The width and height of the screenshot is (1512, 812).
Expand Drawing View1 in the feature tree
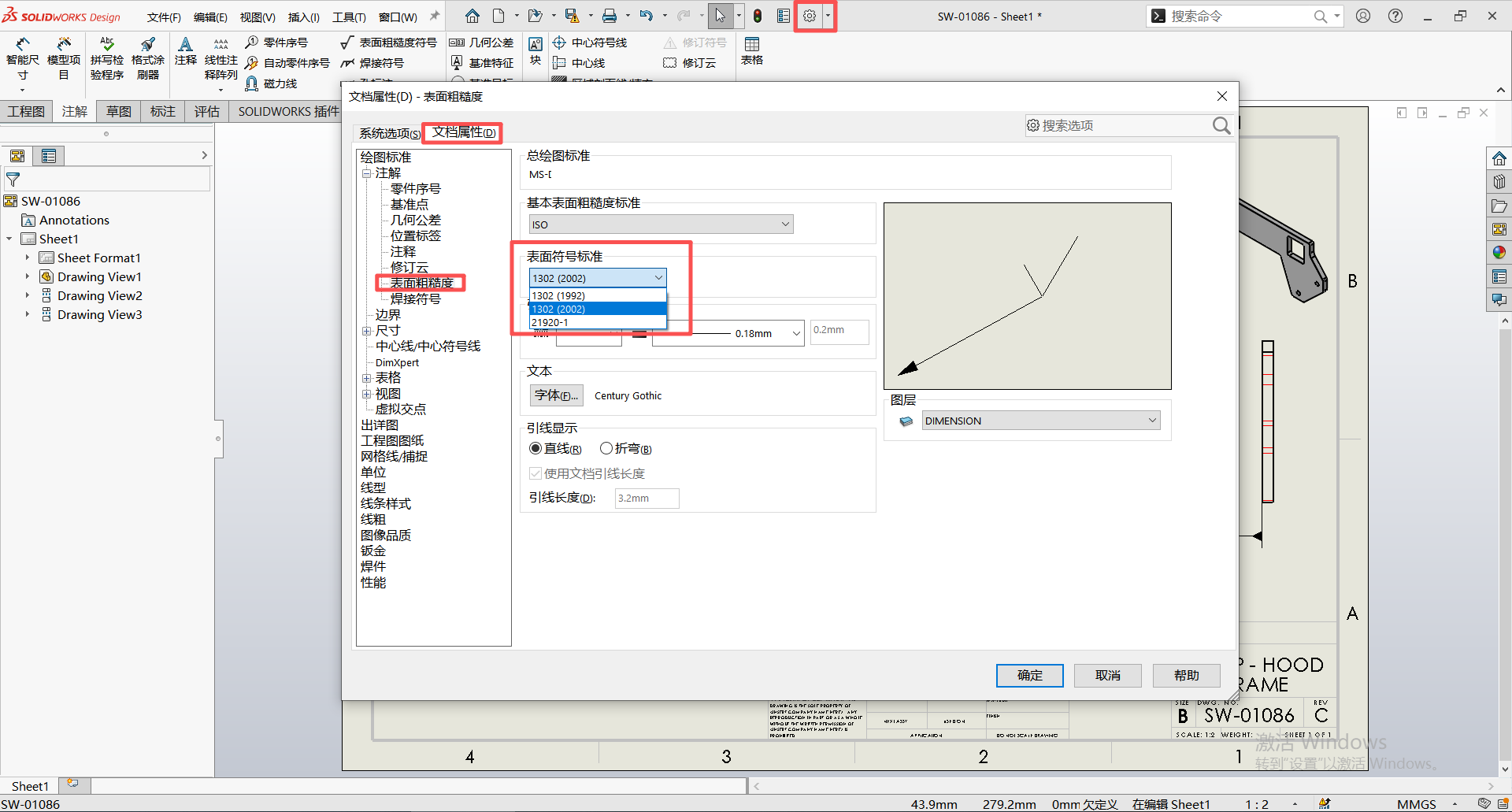point(27,276)
